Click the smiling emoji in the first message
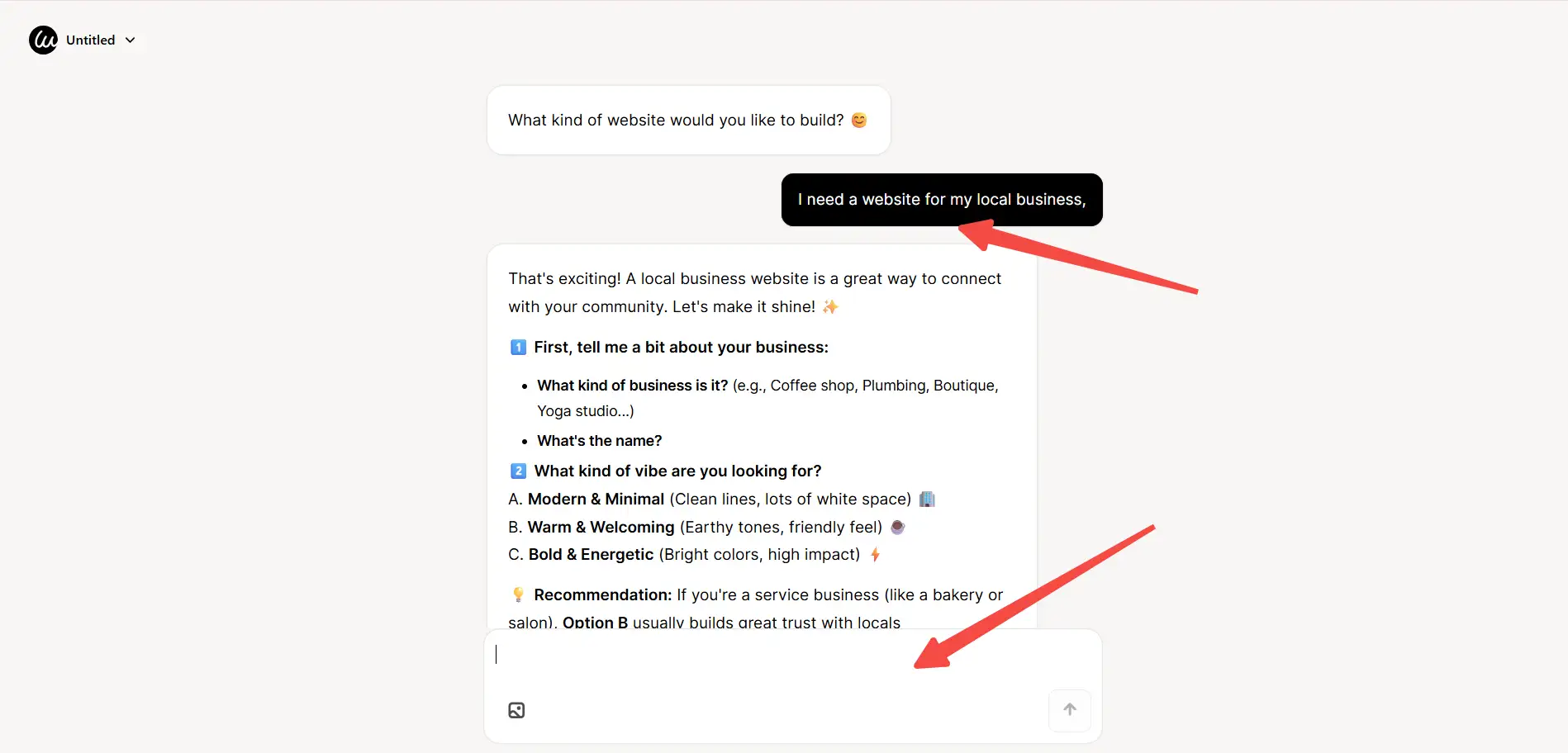The width and height of the screenshot is (1568, 753). pyautogui.click(x=859, y=121)
